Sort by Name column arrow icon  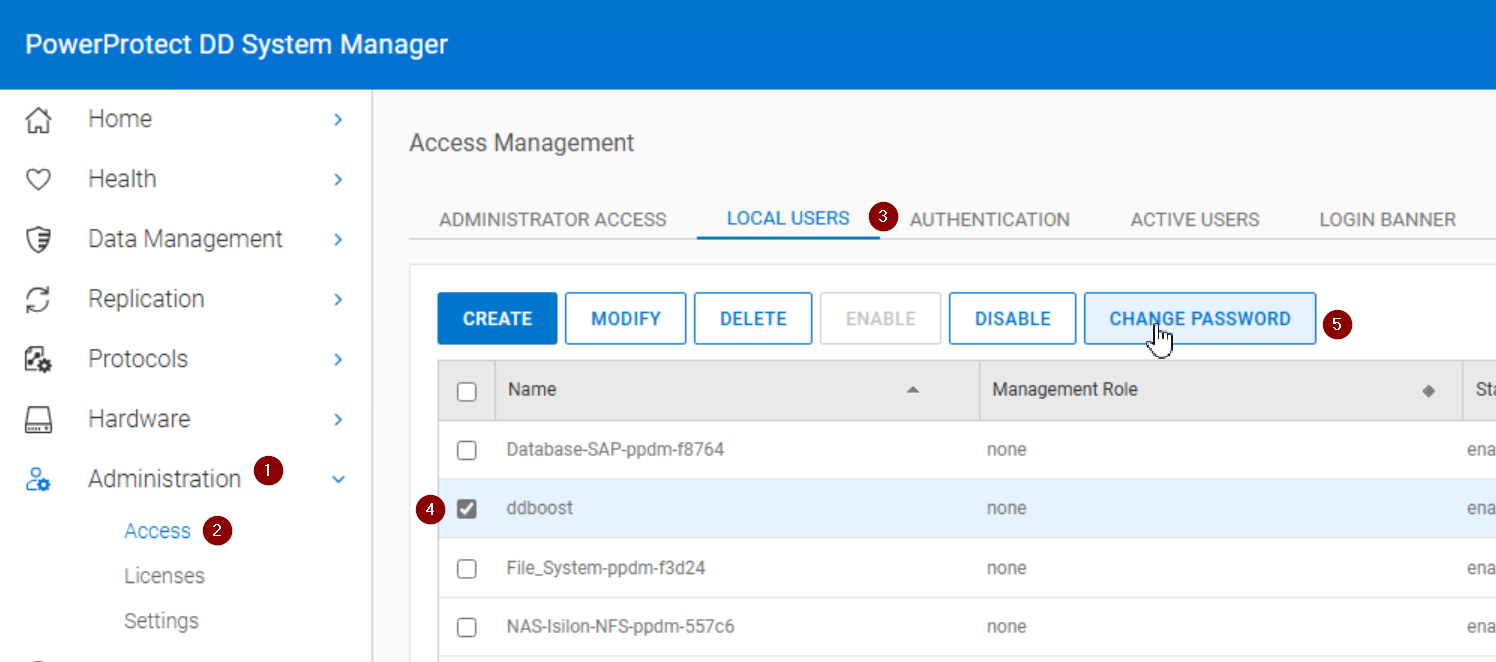[912, 390]
